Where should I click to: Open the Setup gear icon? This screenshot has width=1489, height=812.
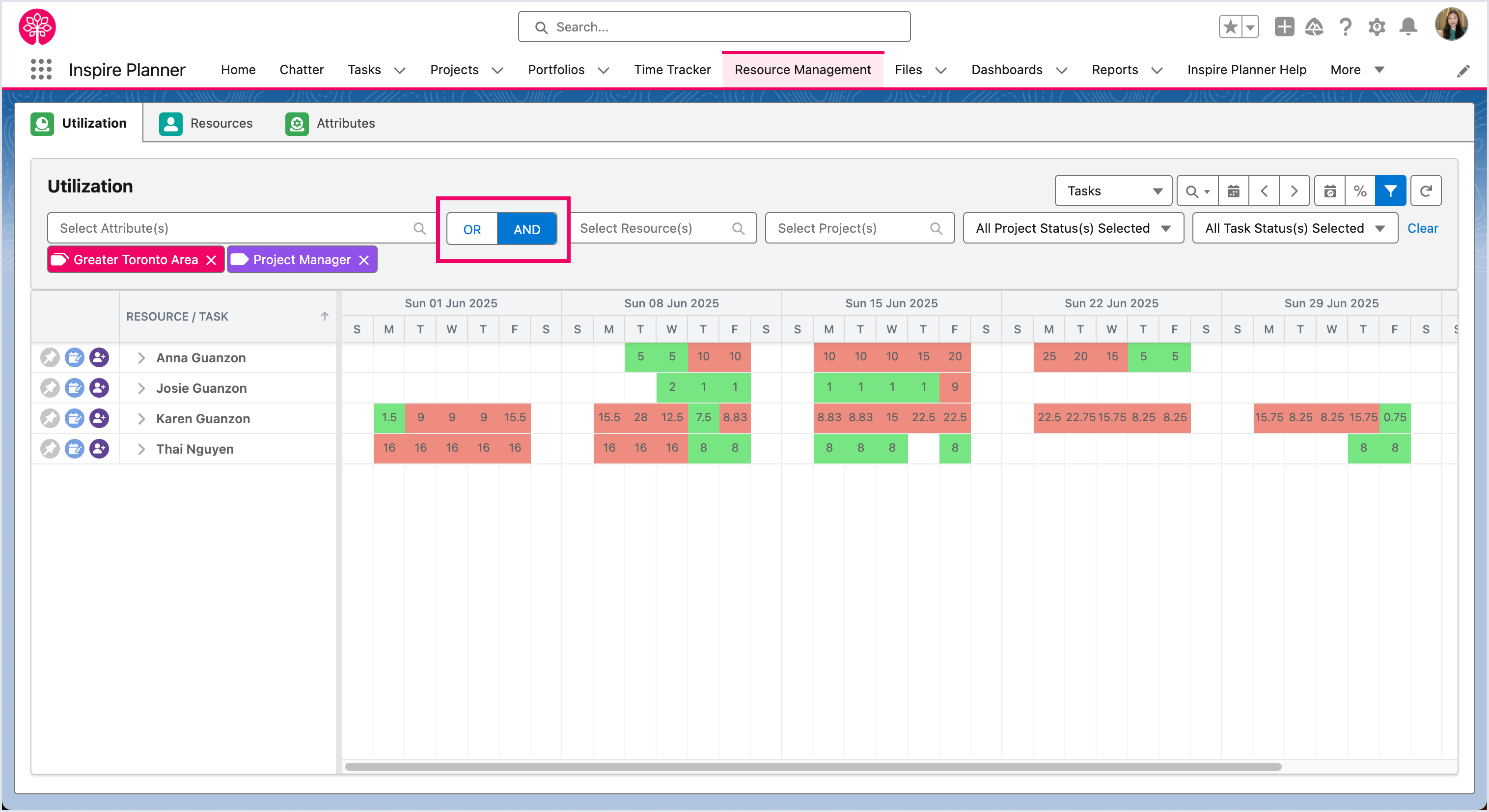point(1377,27)
